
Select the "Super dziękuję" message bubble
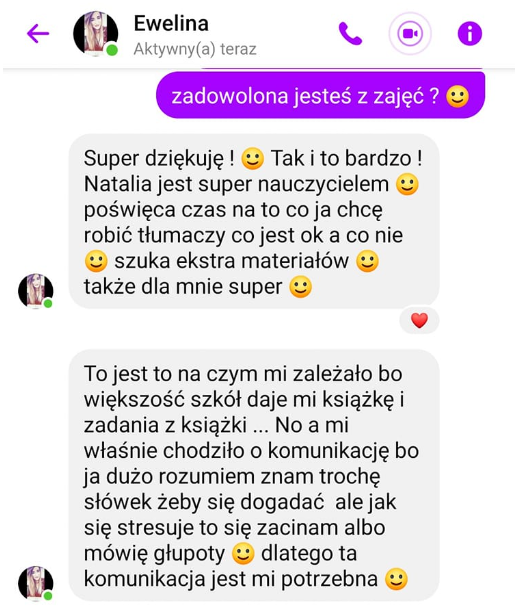point(254,221)
